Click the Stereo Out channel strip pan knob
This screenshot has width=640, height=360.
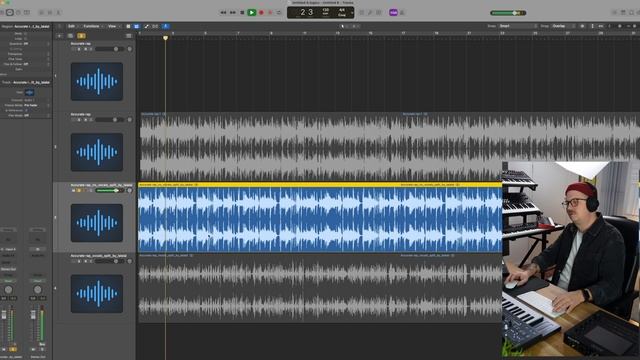click(38, 290)
